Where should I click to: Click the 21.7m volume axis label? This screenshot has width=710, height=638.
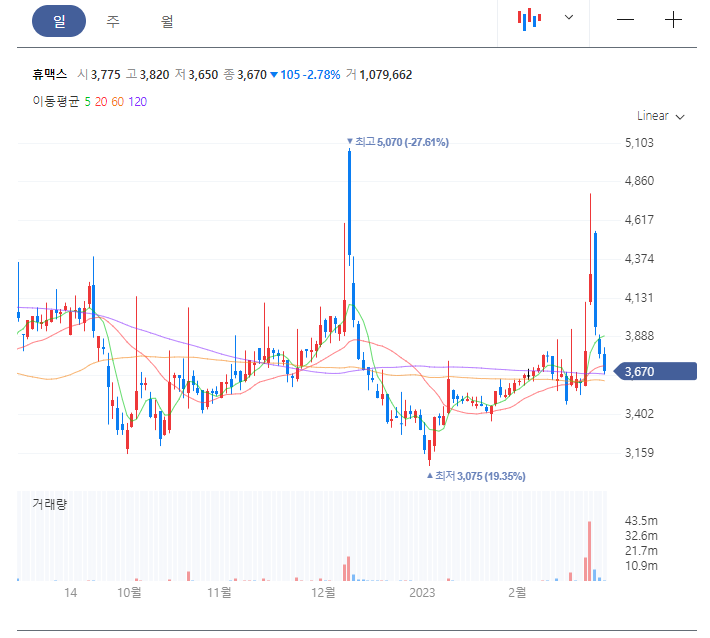pyautogui.click(x=641, y=551)
